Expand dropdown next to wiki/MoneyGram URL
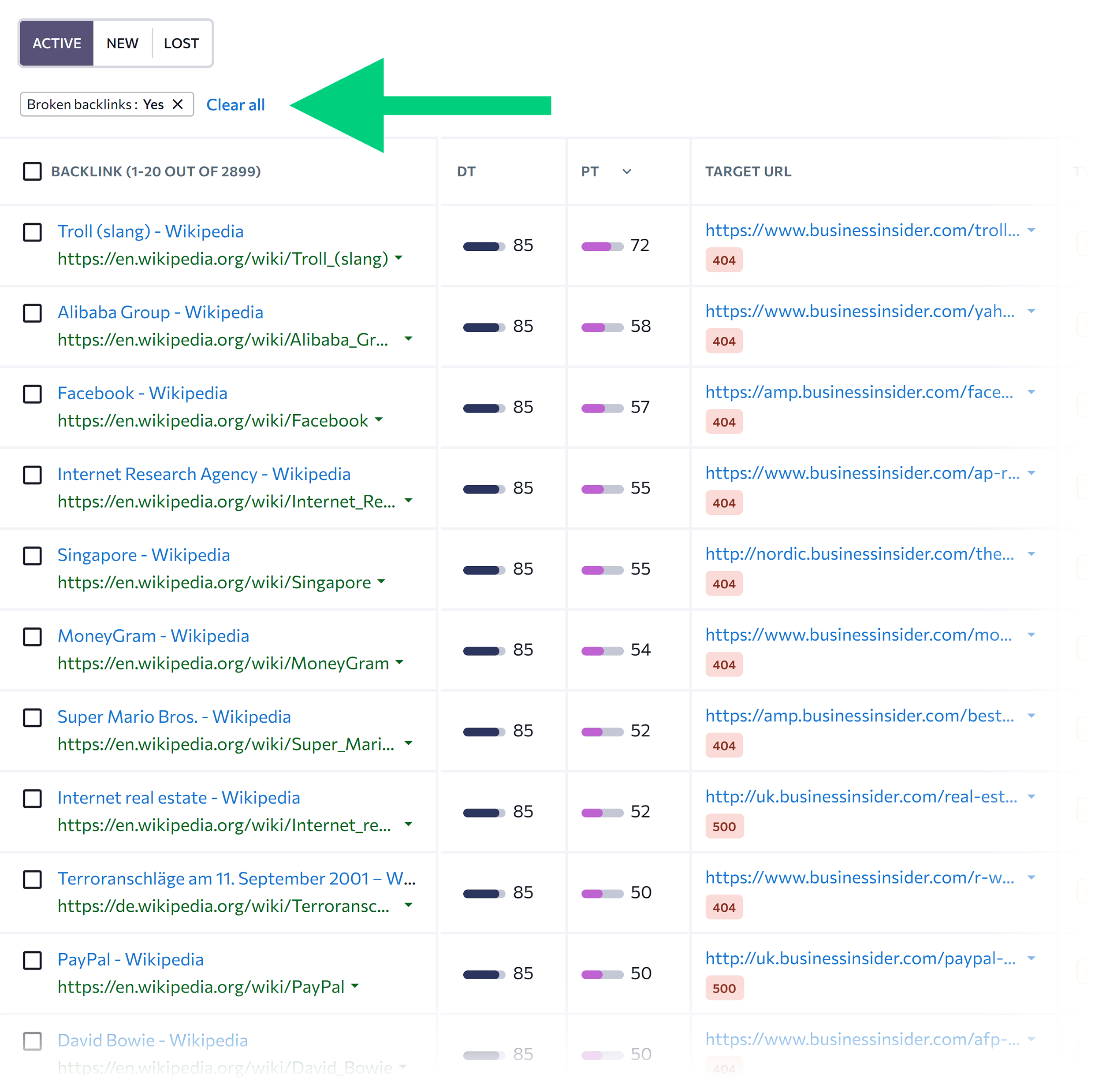 [x=399, y=663]
